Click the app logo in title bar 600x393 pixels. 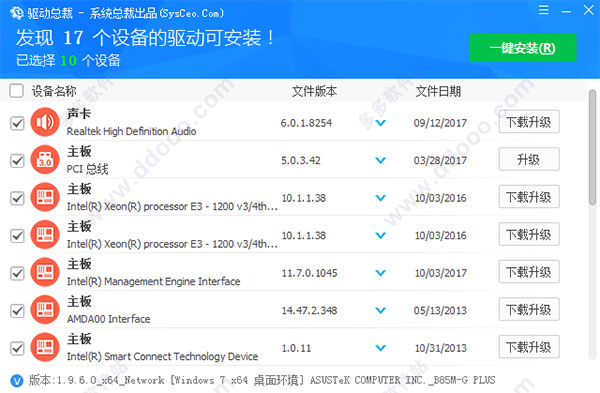click(x=16, y=13)
